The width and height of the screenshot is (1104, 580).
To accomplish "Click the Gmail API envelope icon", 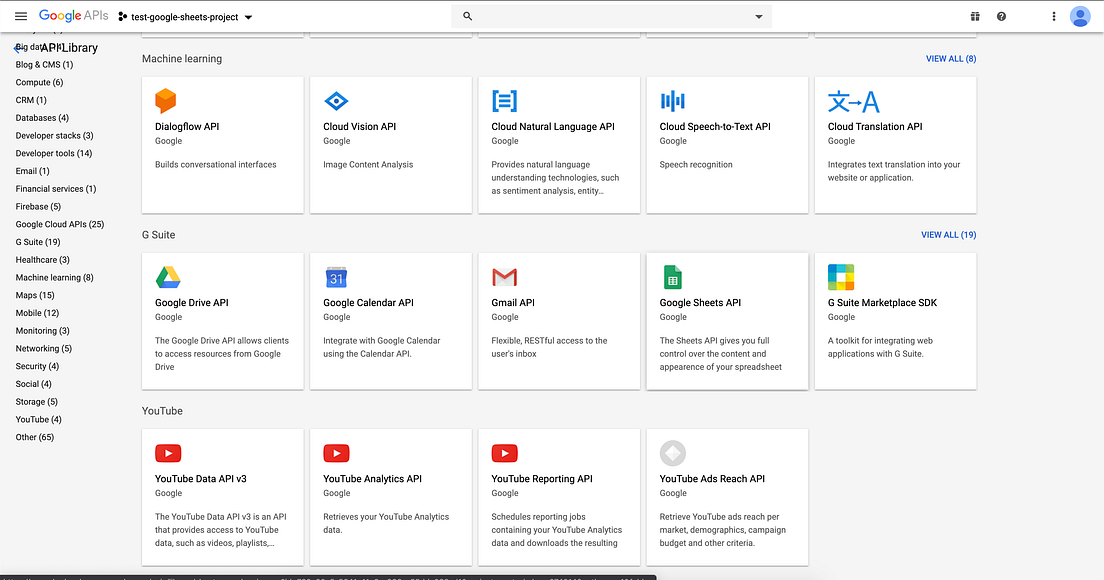I will coord(504,277).
